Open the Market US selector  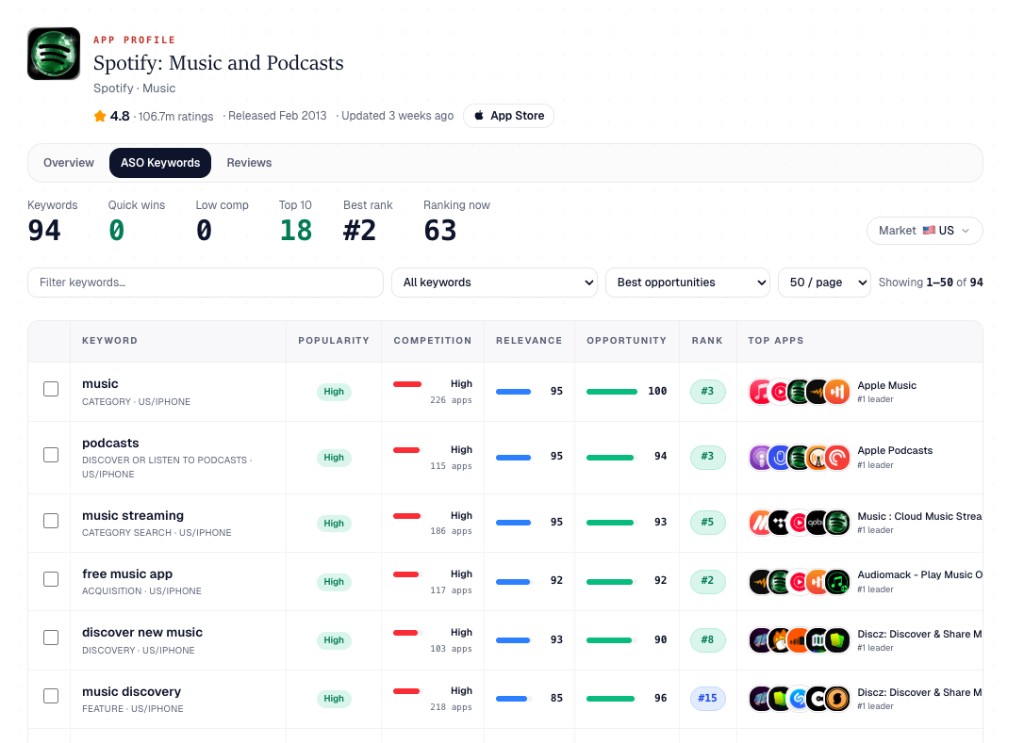(x=924, y=230)
